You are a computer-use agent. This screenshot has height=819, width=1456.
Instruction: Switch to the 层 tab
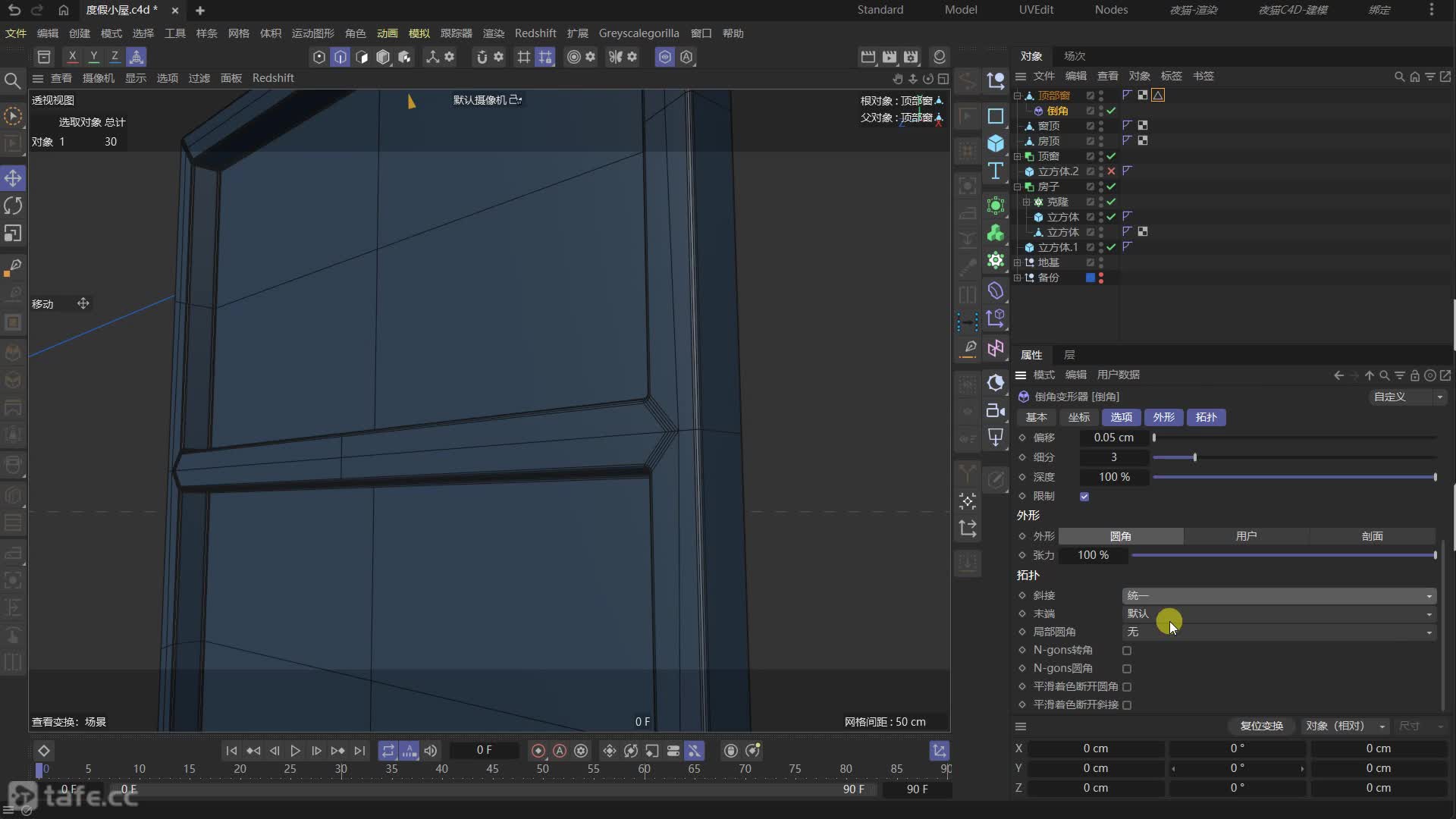pyautogui.click(x=1069, y=355)
